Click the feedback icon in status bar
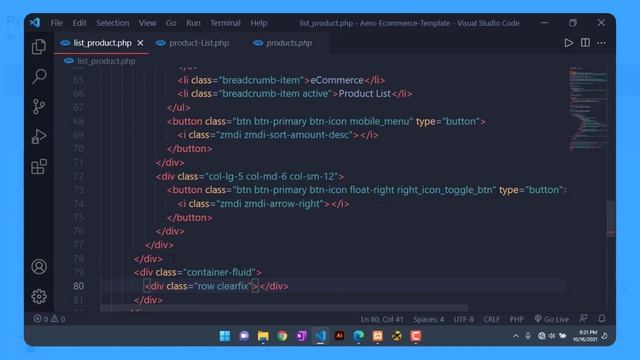The width and height of the screenshot is (640, 360). click(584, 318)
